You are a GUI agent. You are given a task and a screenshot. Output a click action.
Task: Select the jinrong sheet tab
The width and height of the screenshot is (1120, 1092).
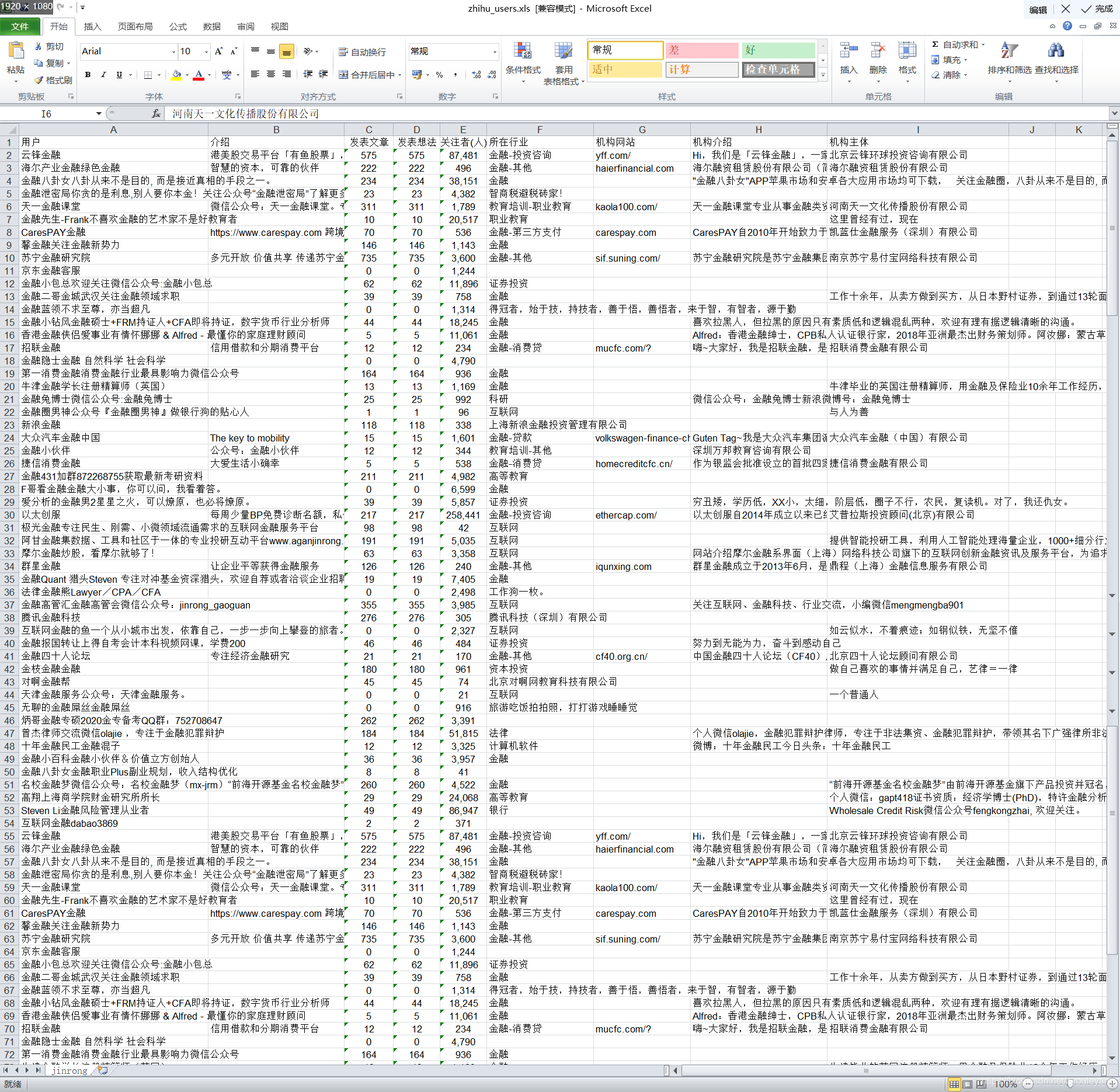pyautogui.click(x=69, y=1070)
